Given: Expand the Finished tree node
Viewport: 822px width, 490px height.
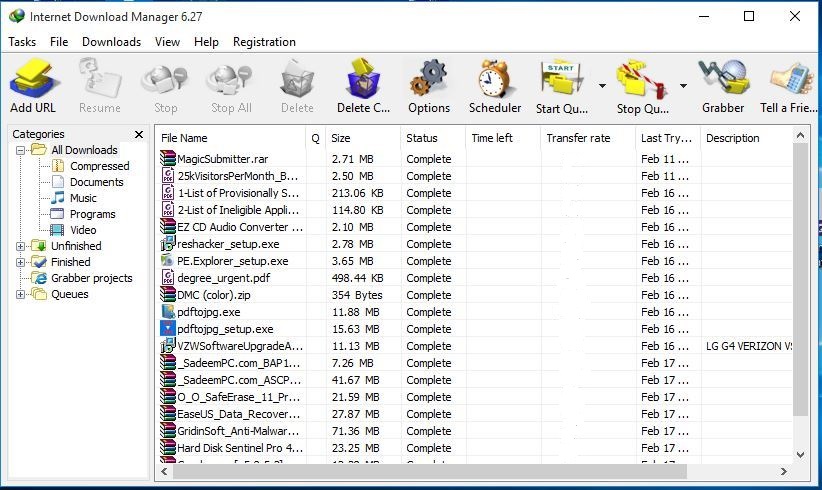Looking at the screenshot, I should (x=20, y=262).
